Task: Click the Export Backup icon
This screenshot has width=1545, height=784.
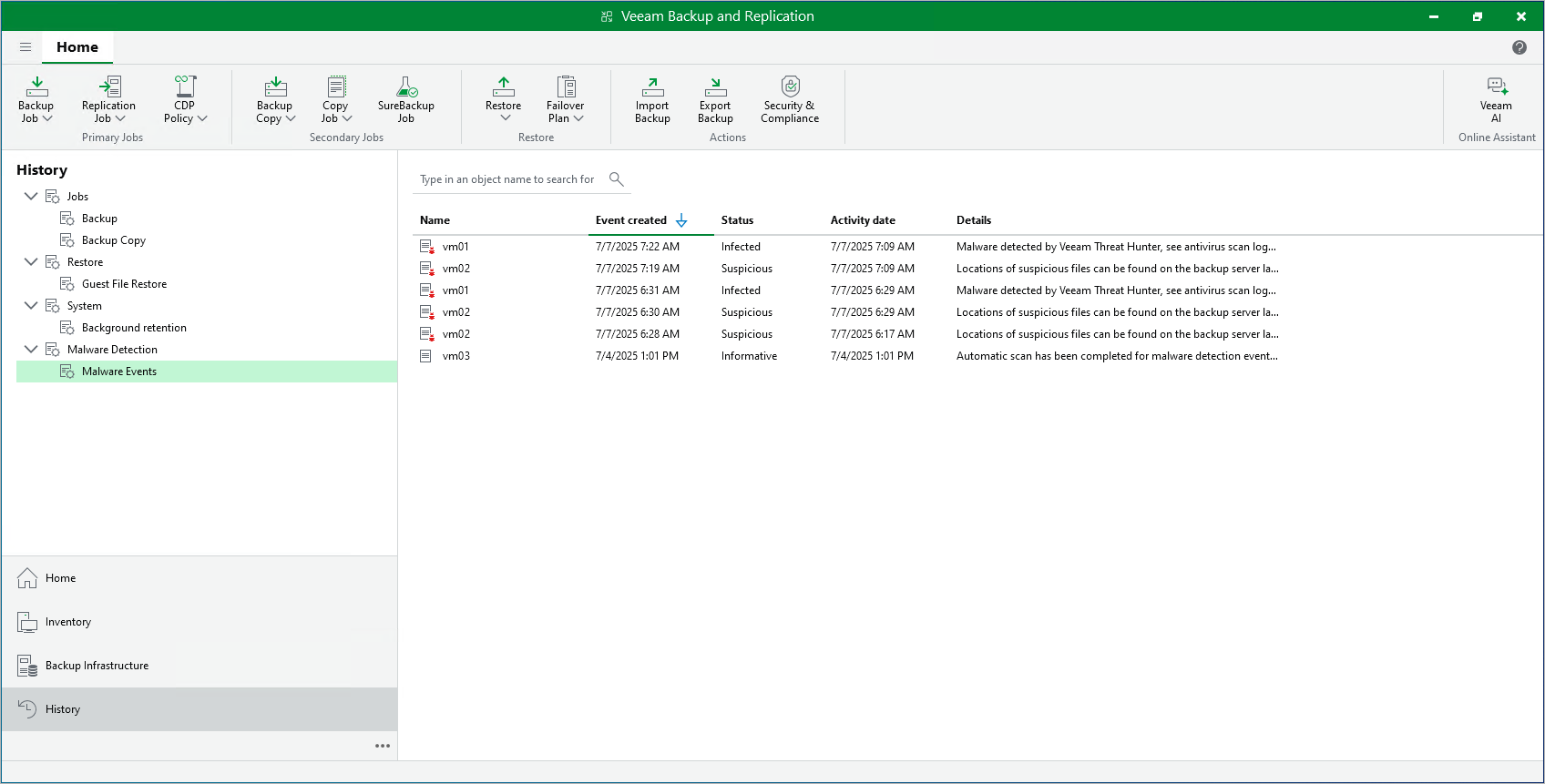Action: coord(715,87)
